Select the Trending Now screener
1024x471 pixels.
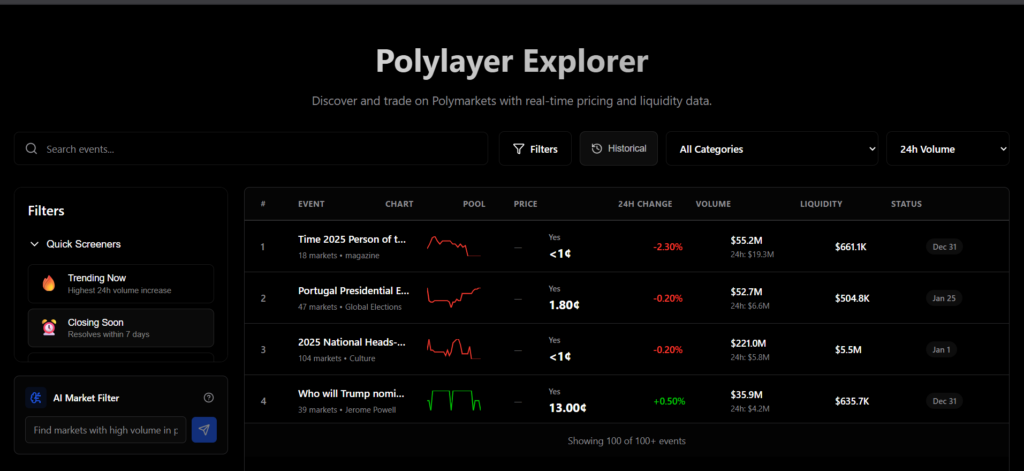[x=121, y=284]
